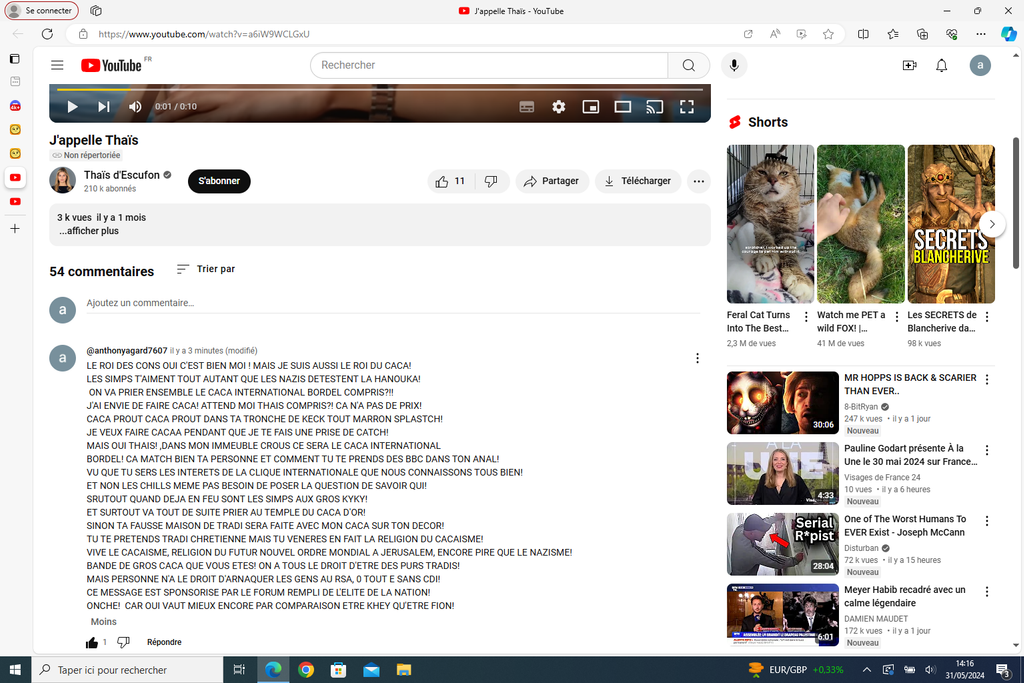The width and height of the screenshot is (1024, 683).
Task: Open Thaïs d'Escufon channel name
Action: (x=121, y=175)
